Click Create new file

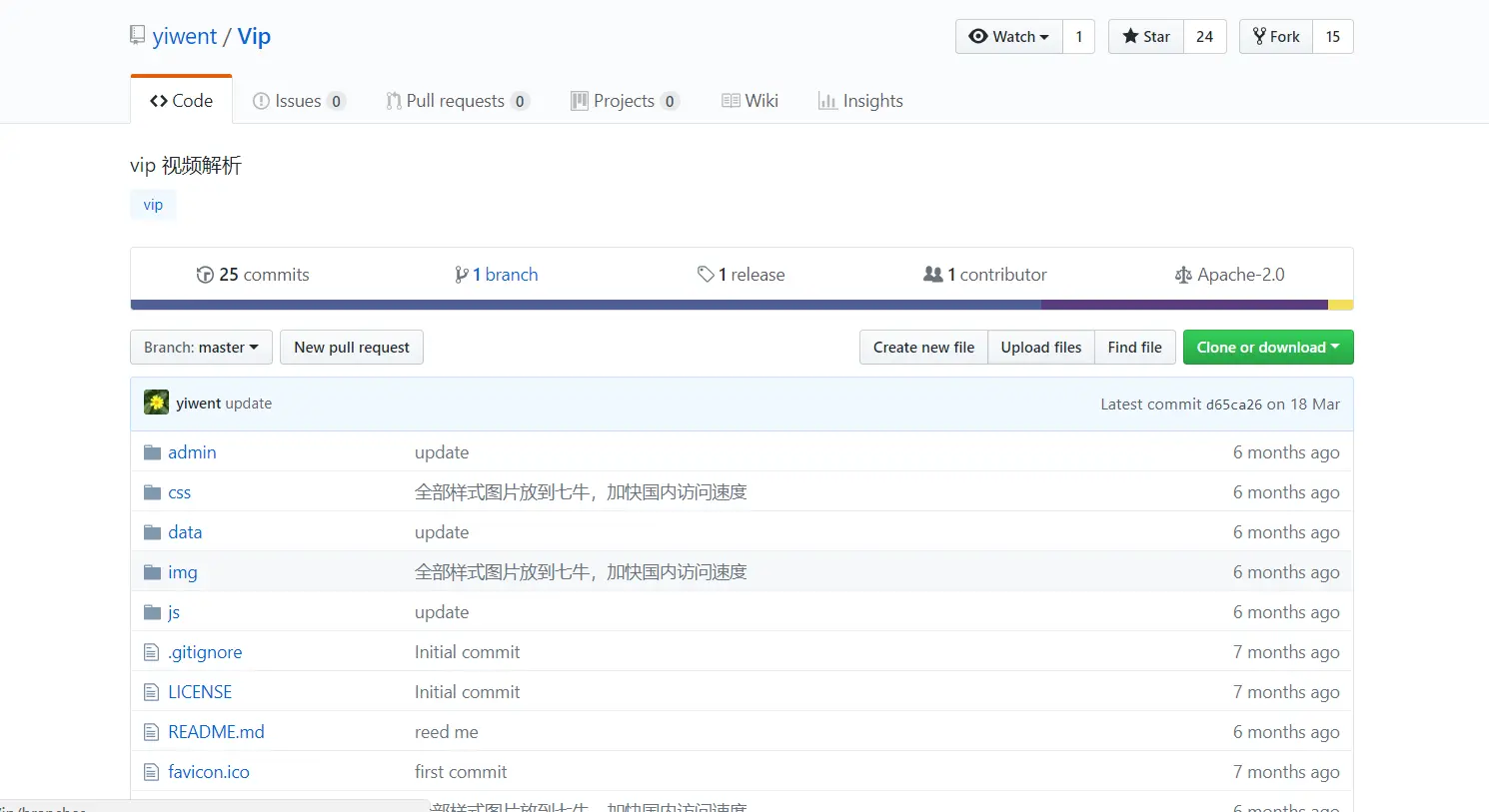pyautogui.click(x=923, y=348)
